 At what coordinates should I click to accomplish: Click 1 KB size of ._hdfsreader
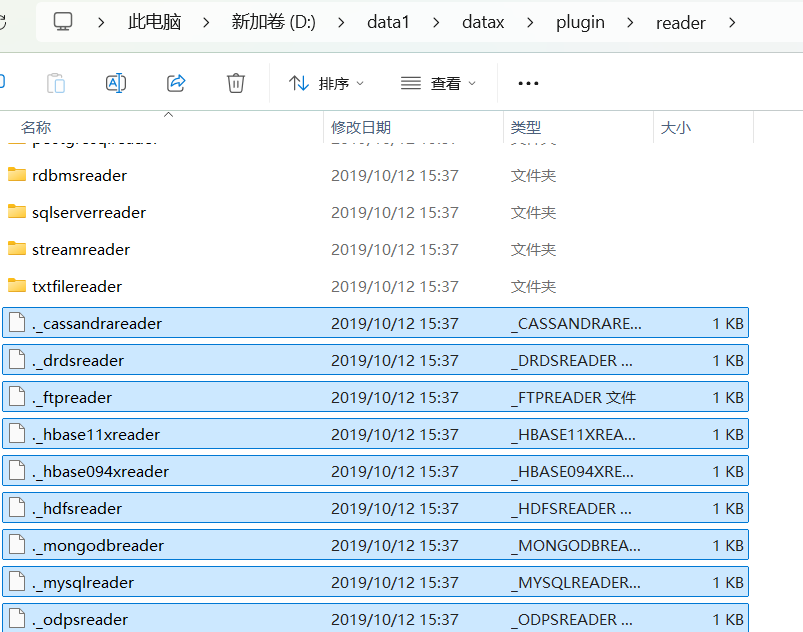pos(728,509)
